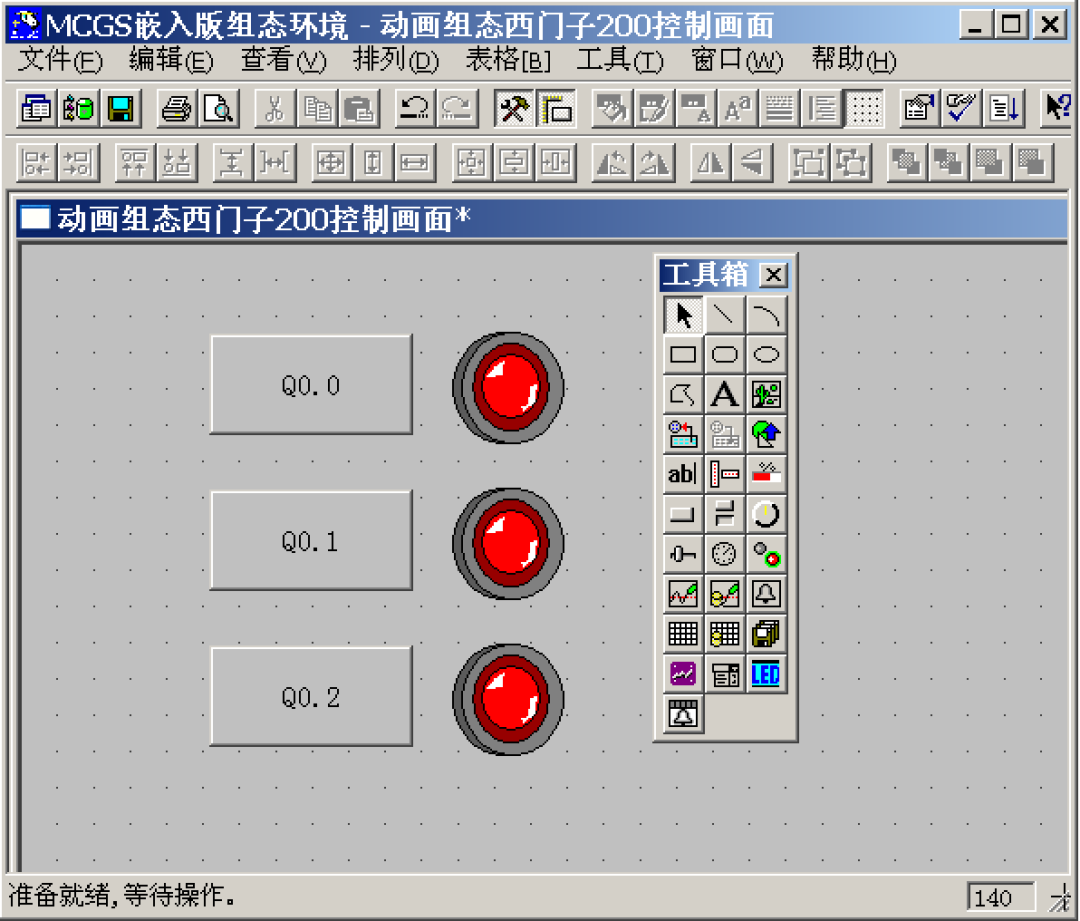Select the Q0.1 button on canvas
Image resolution: width=1080 pixels, height=921 pixels.
[311, 540]
